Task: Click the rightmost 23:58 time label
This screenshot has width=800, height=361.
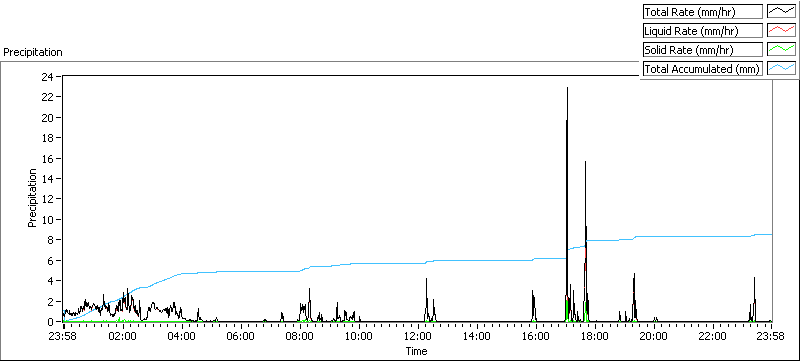Action: (x=771, y=336)
